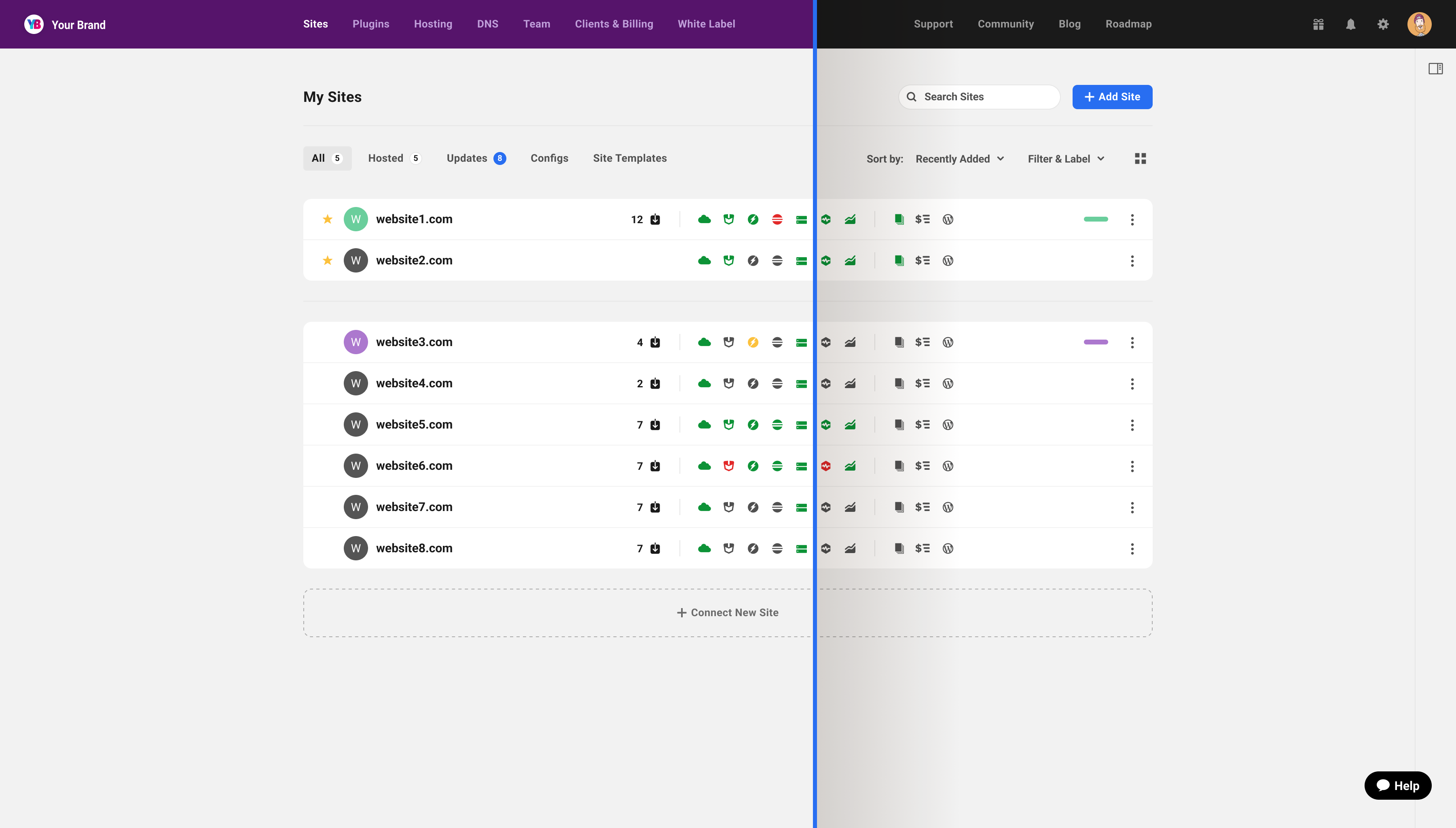Click the yellow performance bolt icon for website3.com

pos(753,342)
